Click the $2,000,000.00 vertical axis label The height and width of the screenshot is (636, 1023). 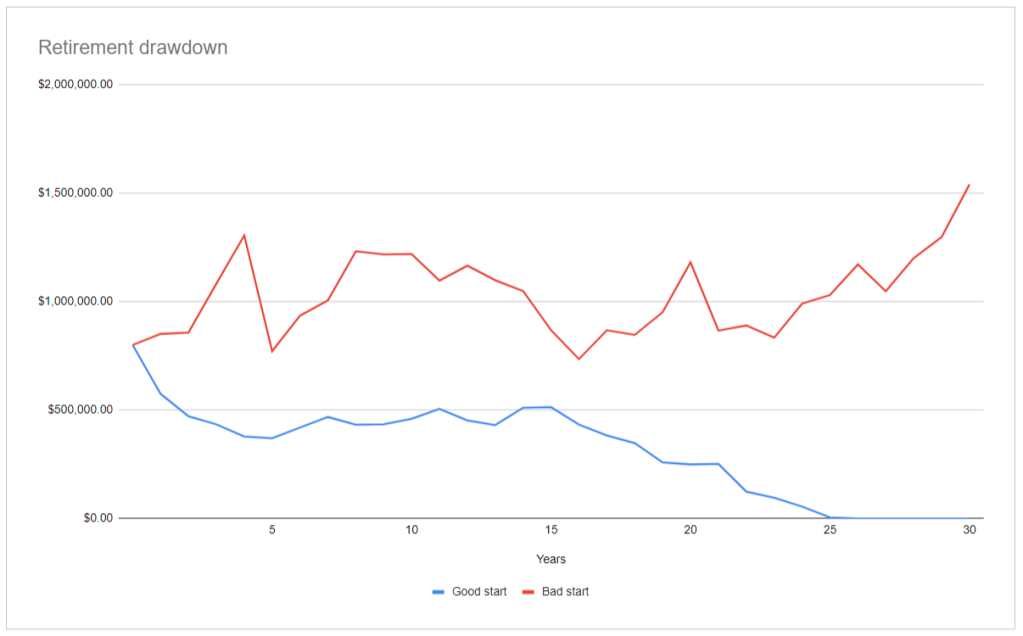click(x=75, y=84)
